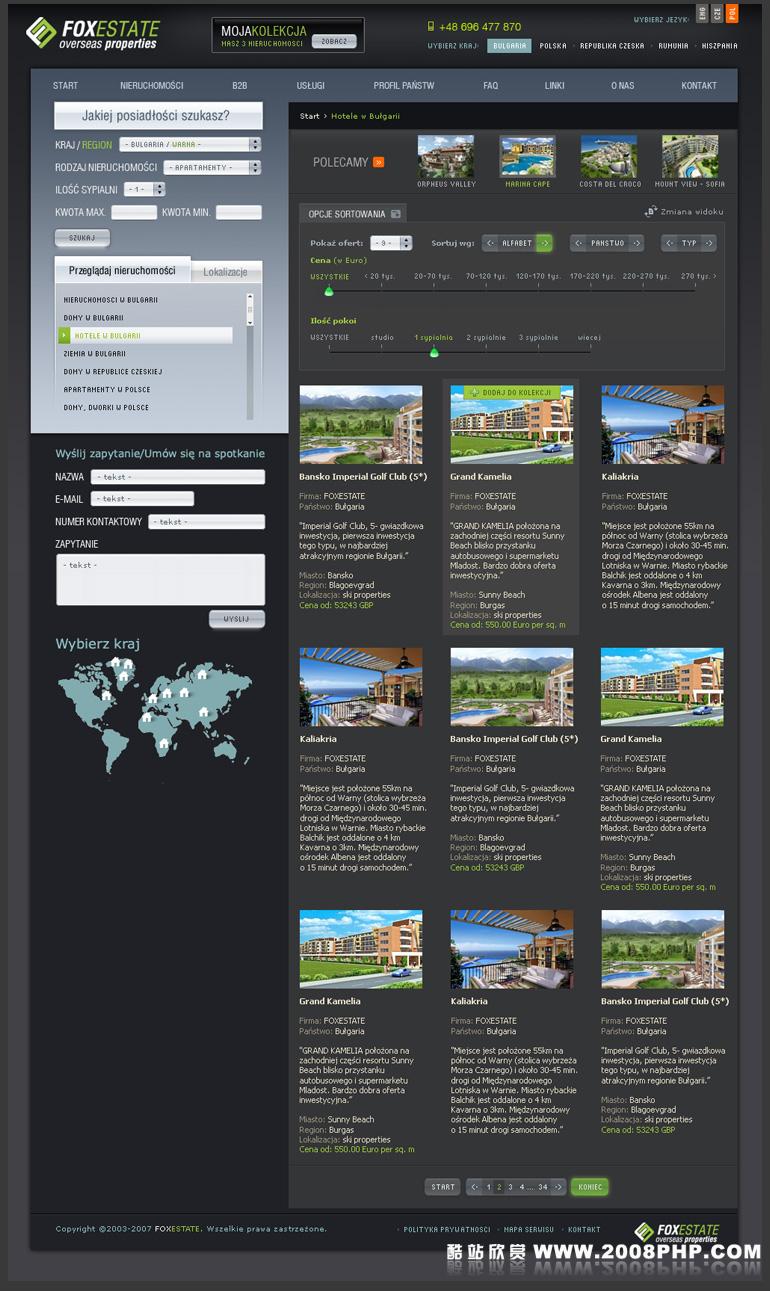This screenshot has width=770, height=1291.
Task: Click the Zmiana widoku view-change icon
Action: click(651, 211)
